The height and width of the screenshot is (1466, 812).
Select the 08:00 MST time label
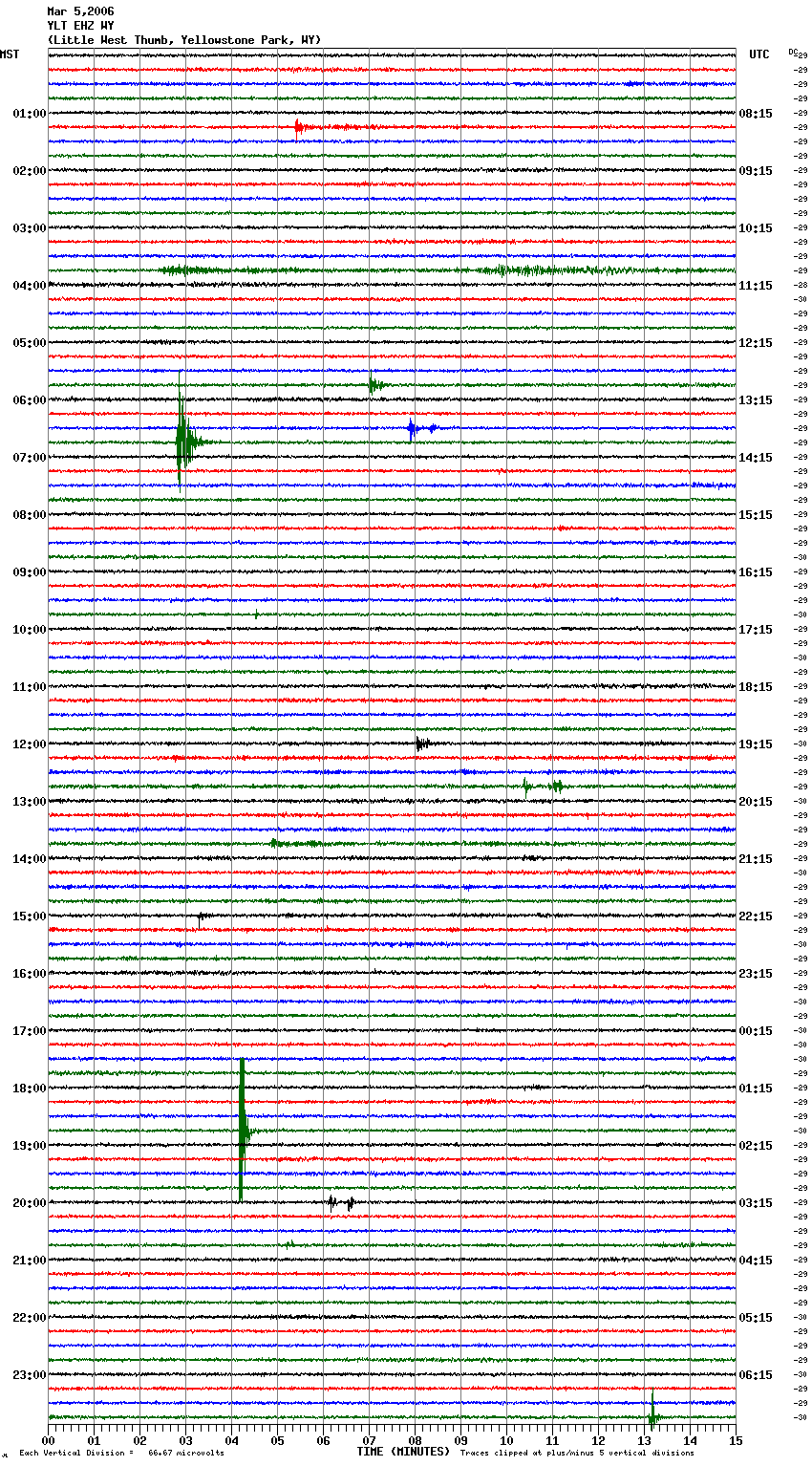[x=30, y=515]
